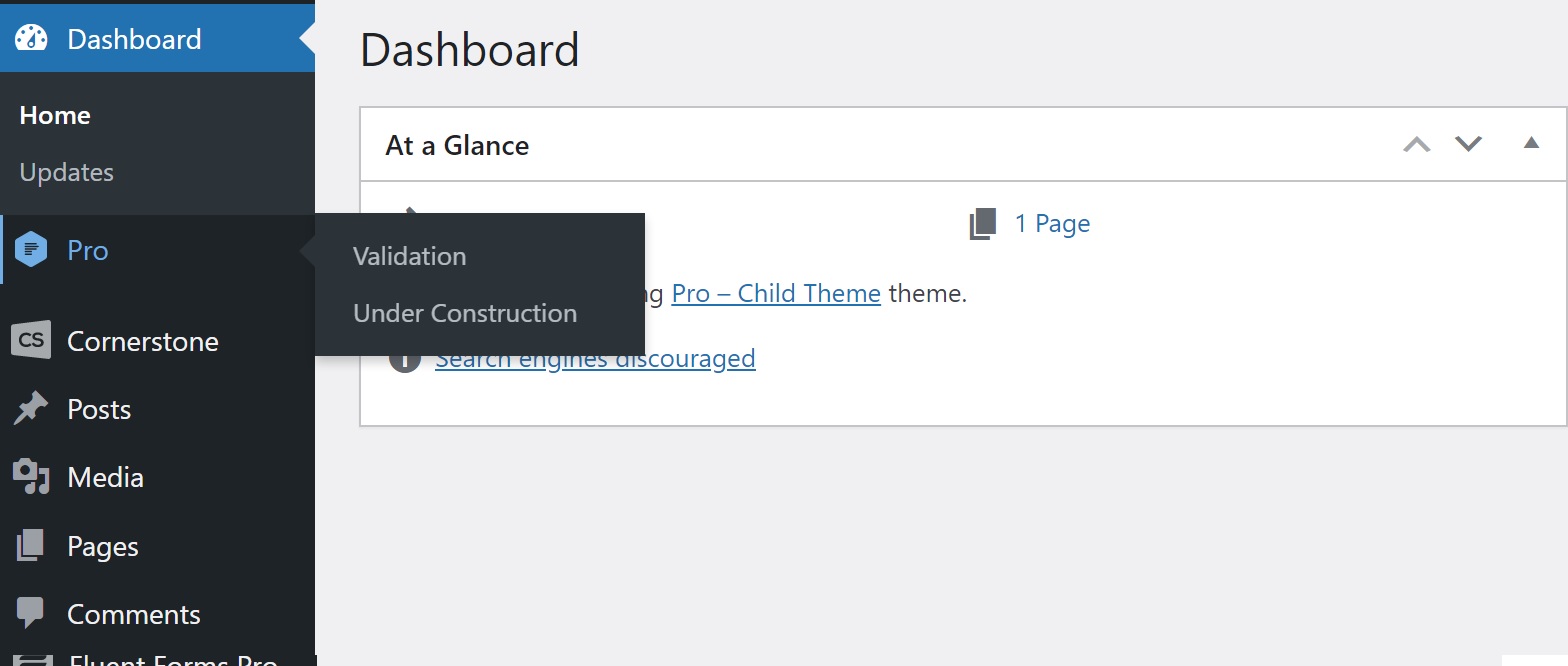Click the Media camera icon
Screen dimensions: 1568x666
coord(31,477)
